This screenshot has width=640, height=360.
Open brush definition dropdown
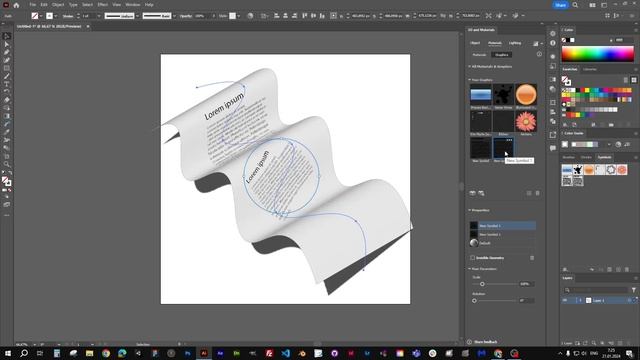pos(174,16)
